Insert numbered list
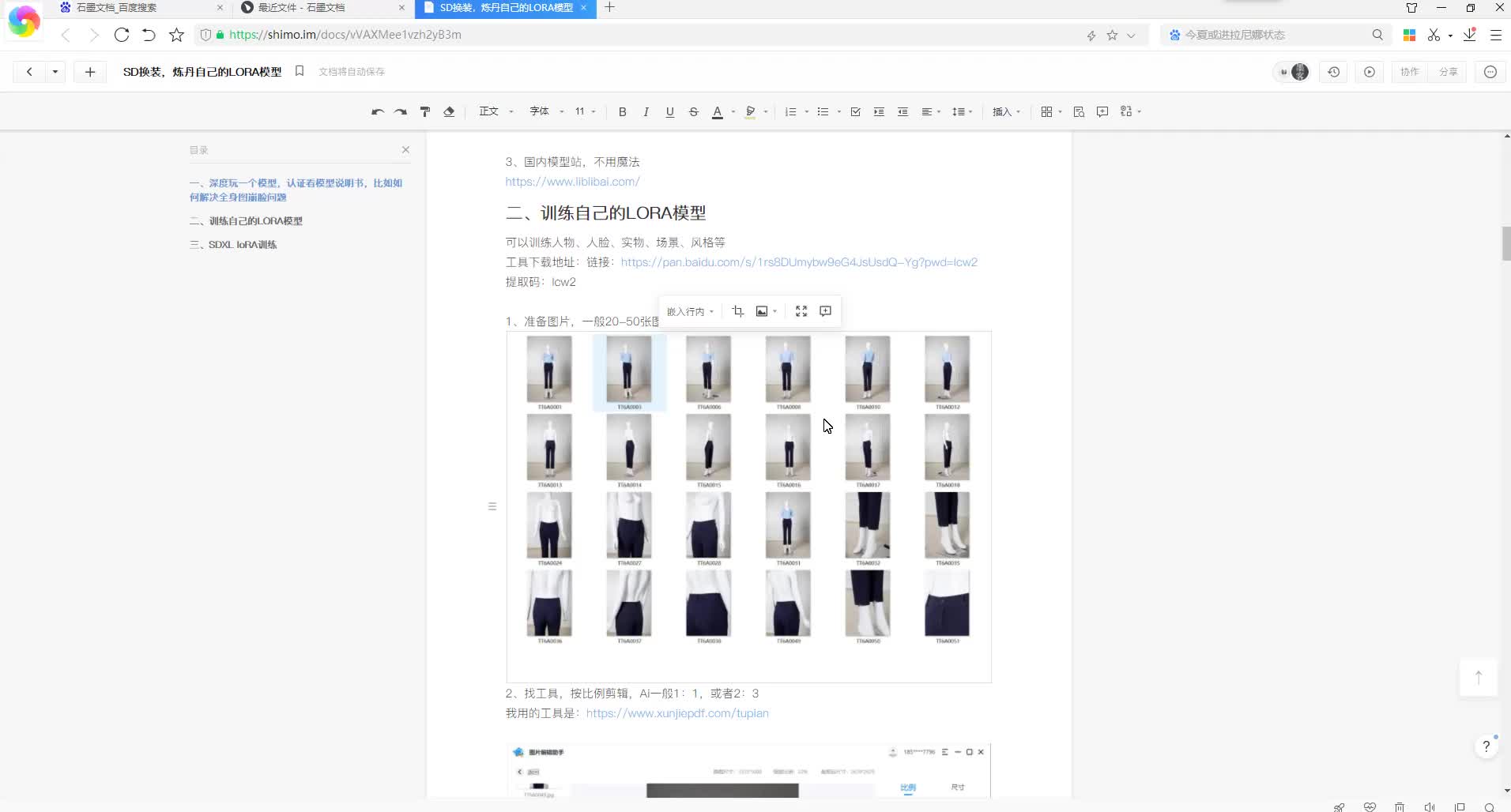This screenshot has height=812, width=1511. [790, 111]
